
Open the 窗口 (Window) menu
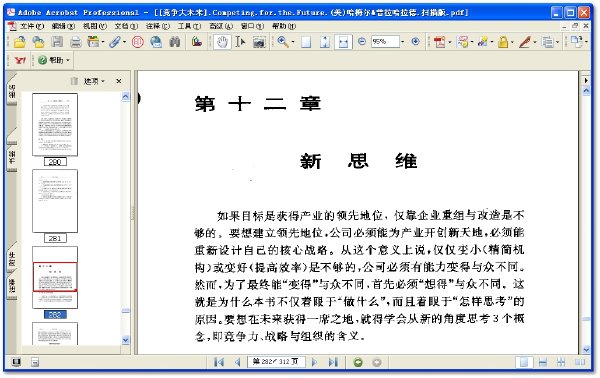pos(252,26)
